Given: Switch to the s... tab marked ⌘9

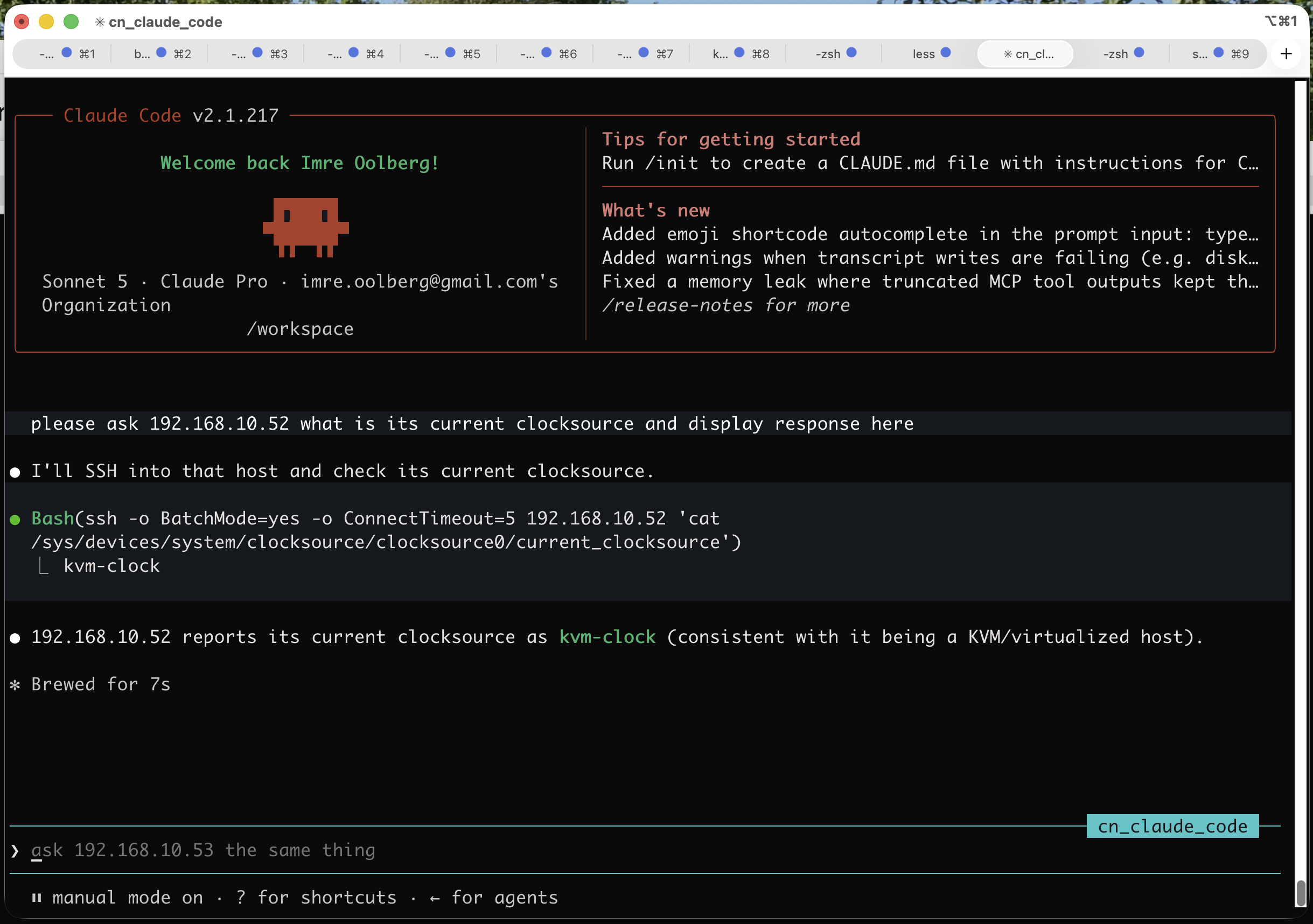Looking at the screenshot, I should coord(1219,54).
